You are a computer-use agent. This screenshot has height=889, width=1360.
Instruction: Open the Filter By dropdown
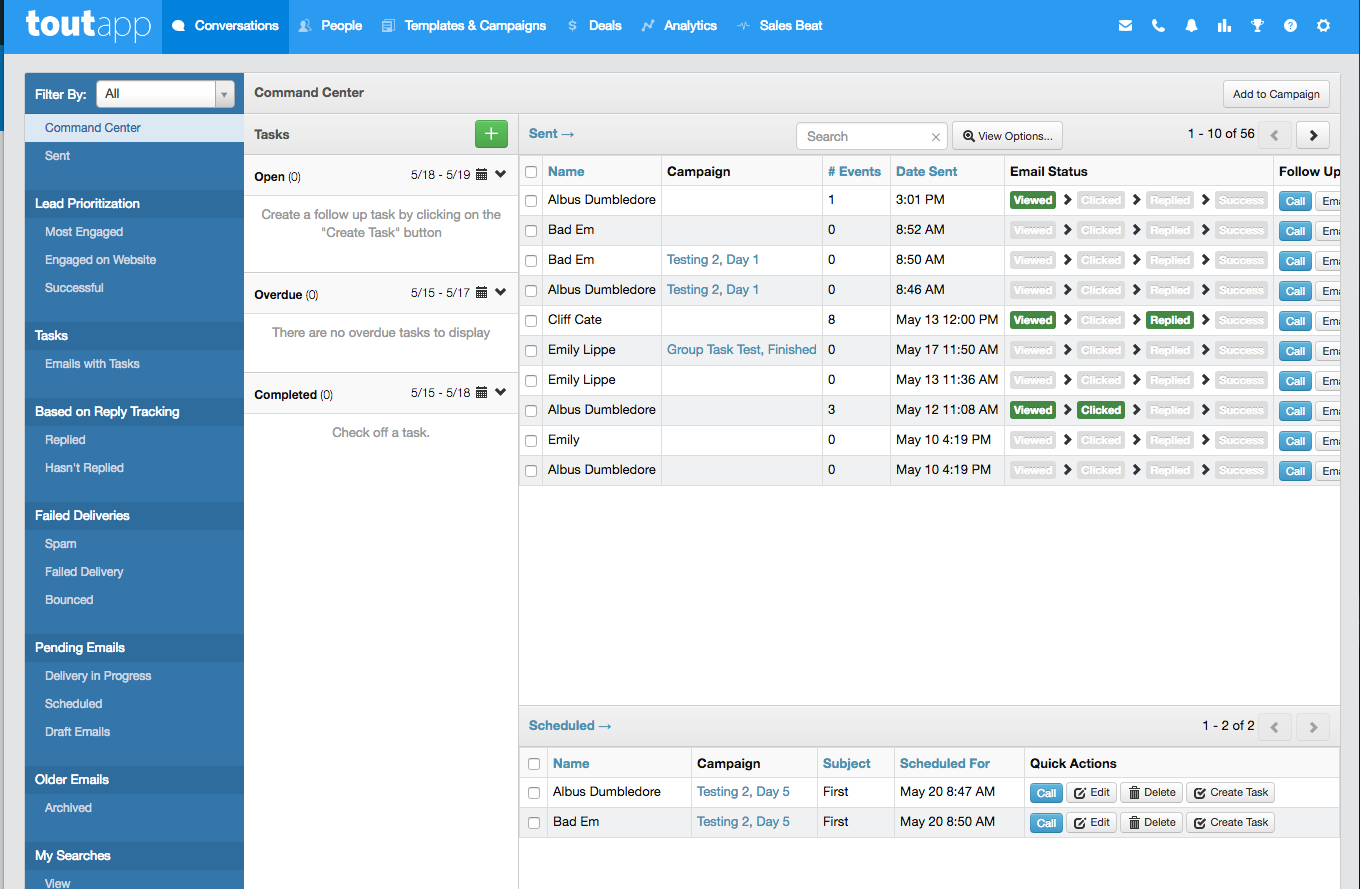(165, 94)
